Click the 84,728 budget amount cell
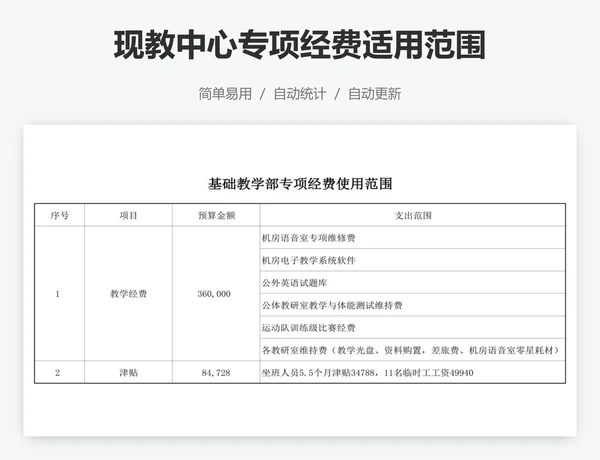 (216, 372)
